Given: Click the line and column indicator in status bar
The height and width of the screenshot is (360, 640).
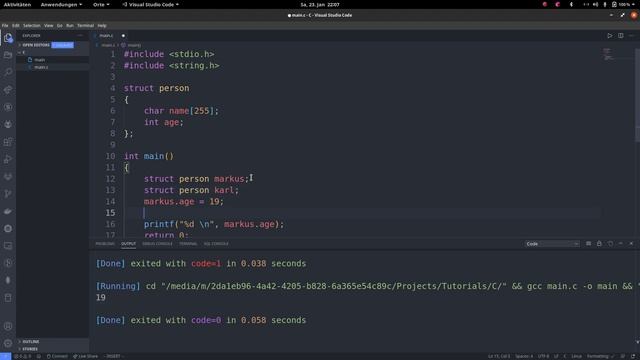Looking at the screenshot, I should 499,356.
